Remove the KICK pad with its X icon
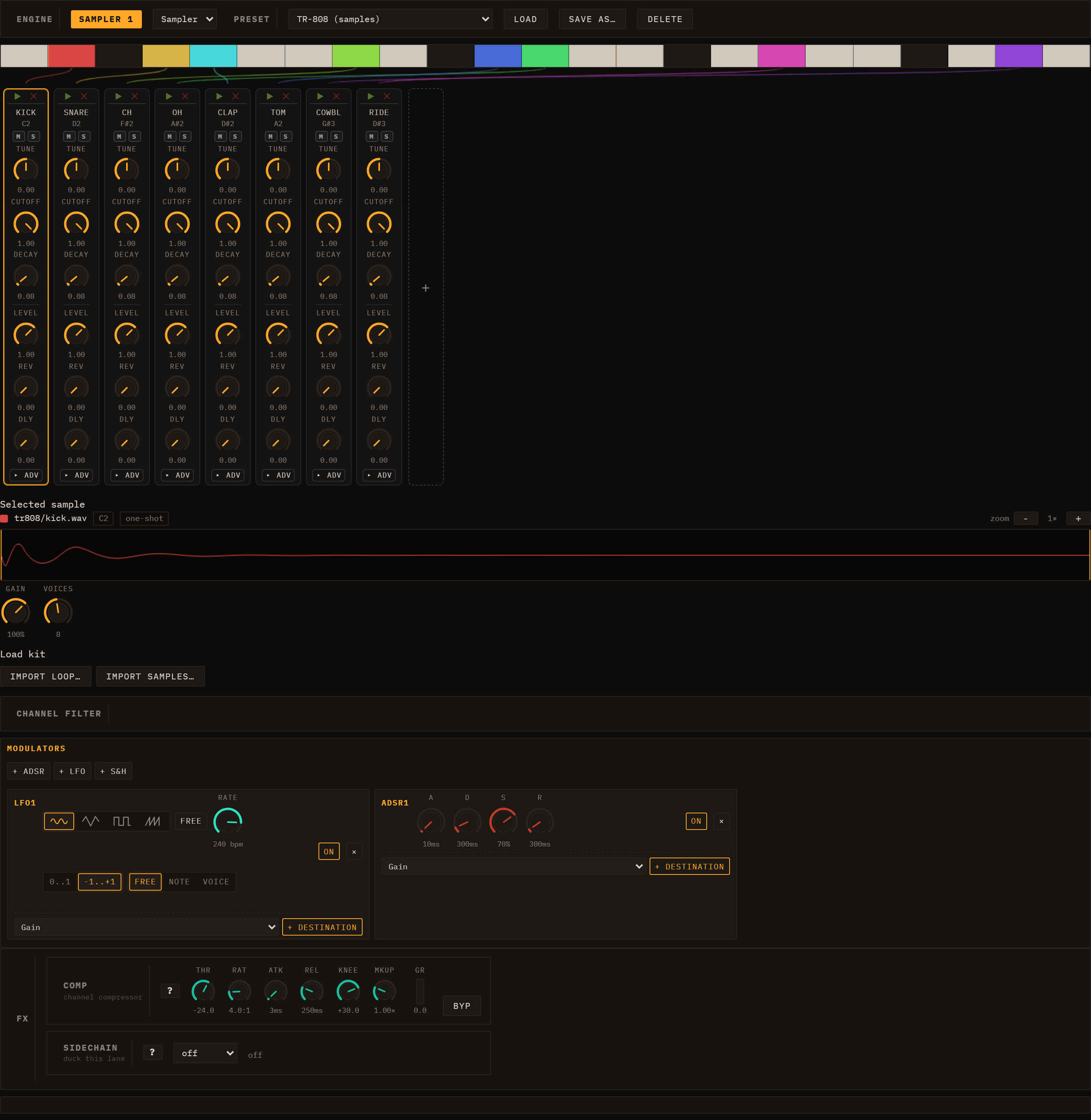This screenshot has height=1120, width=1091. [x=34, y=96]
